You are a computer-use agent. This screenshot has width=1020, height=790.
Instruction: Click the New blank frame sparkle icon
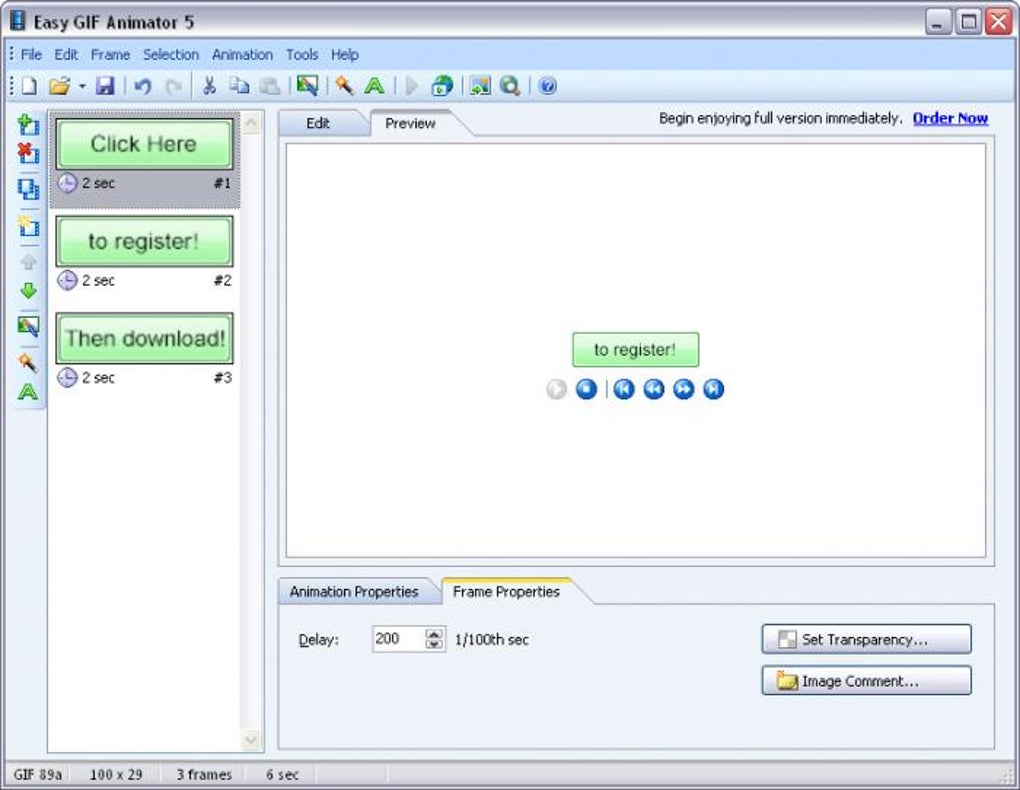click(28, 226)
